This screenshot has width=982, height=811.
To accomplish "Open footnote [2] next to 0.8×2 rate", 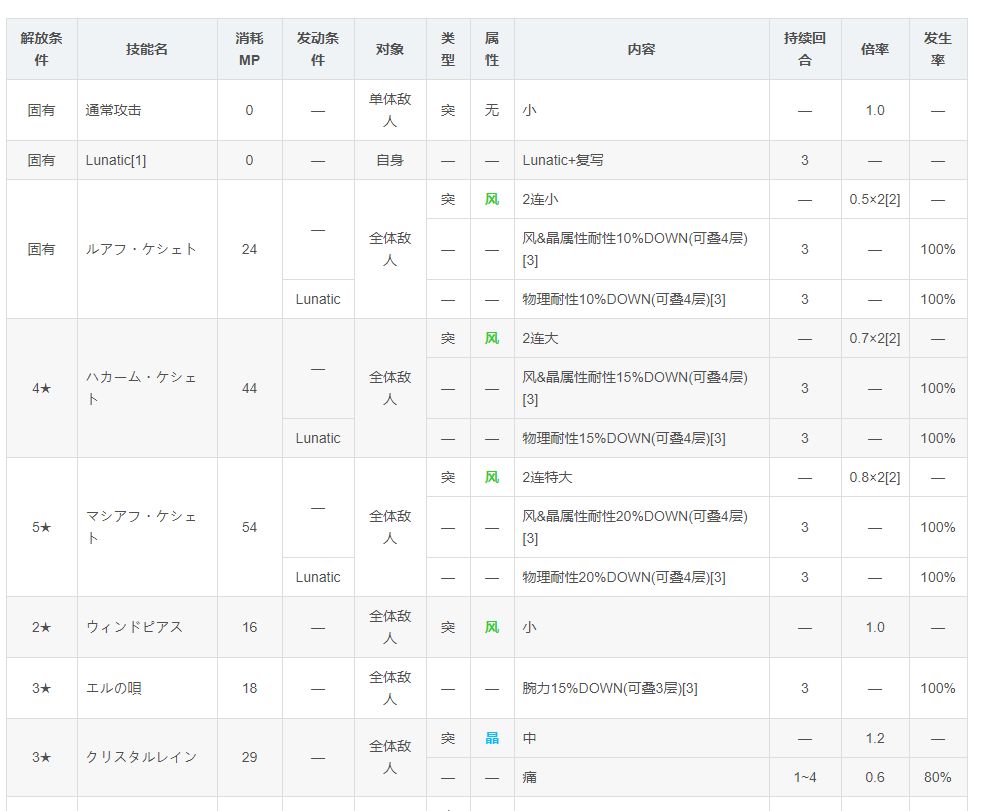I will pos(892,477).
